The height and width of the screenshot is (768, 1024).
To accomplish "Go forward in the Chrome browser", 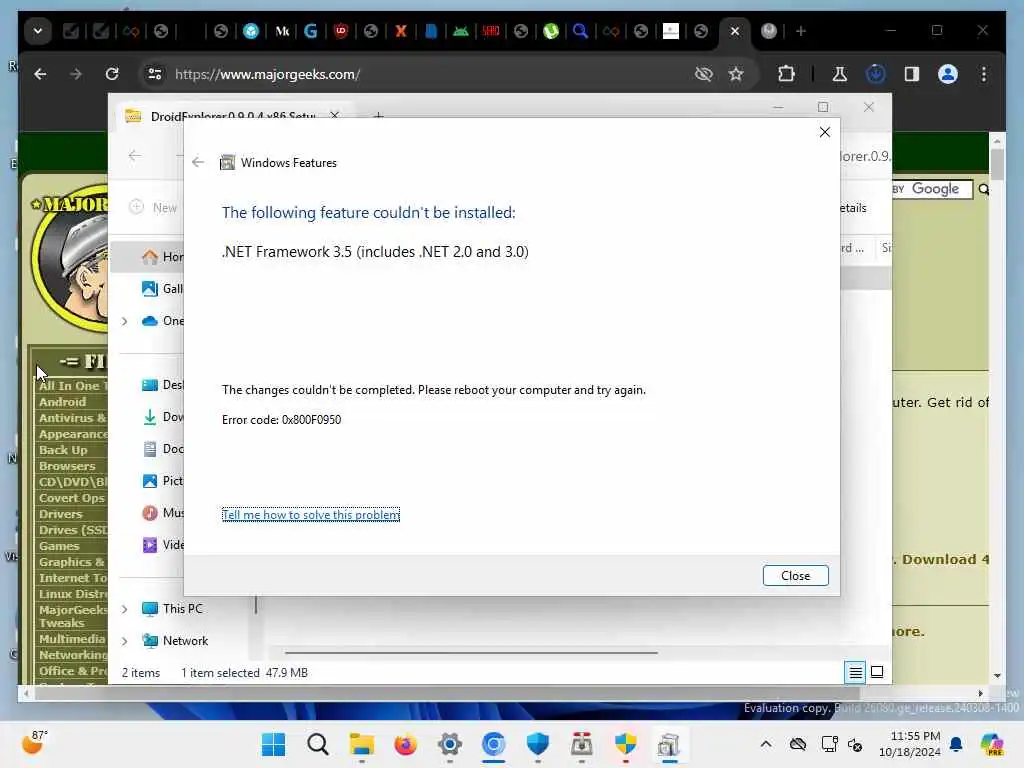I will [76, 74].
